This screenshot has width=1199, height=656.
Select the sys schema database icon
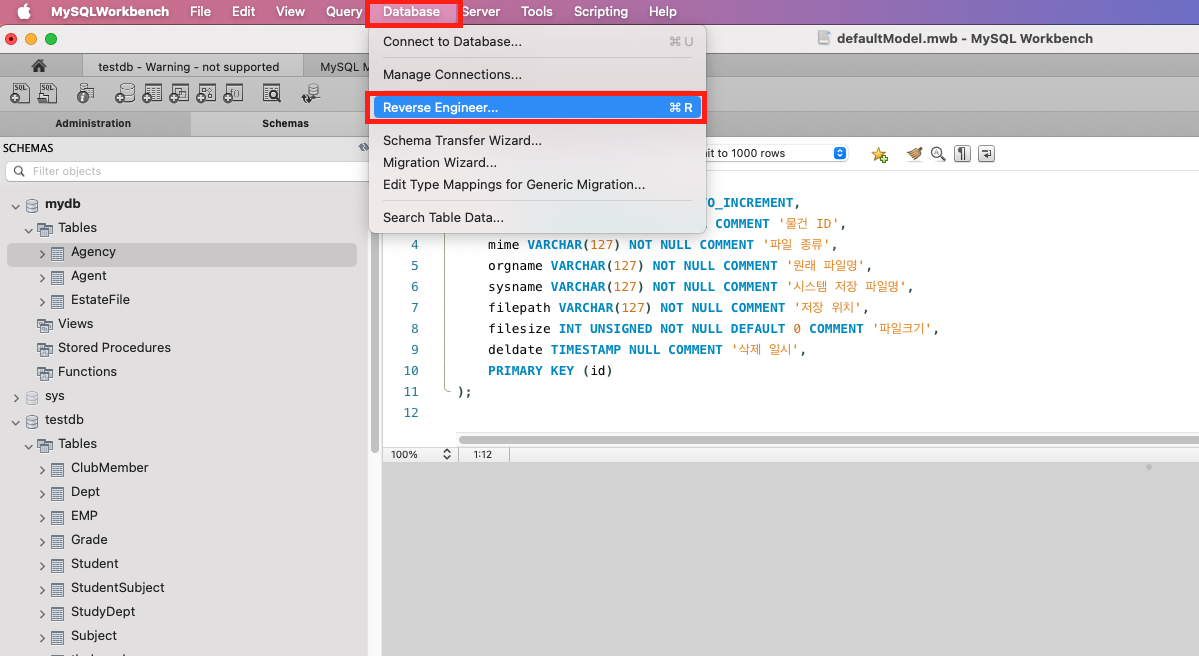pyautogui.click(x=32, y=397)
